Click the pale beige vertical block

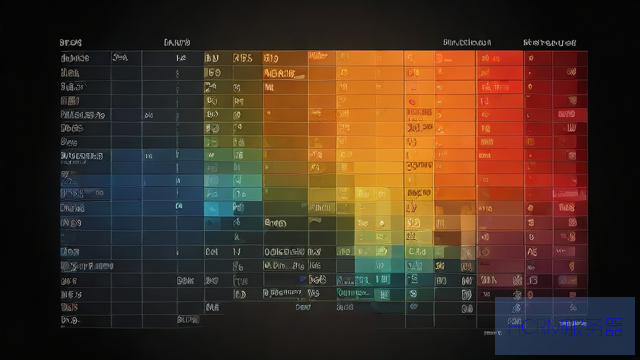(x=468, y=230)
